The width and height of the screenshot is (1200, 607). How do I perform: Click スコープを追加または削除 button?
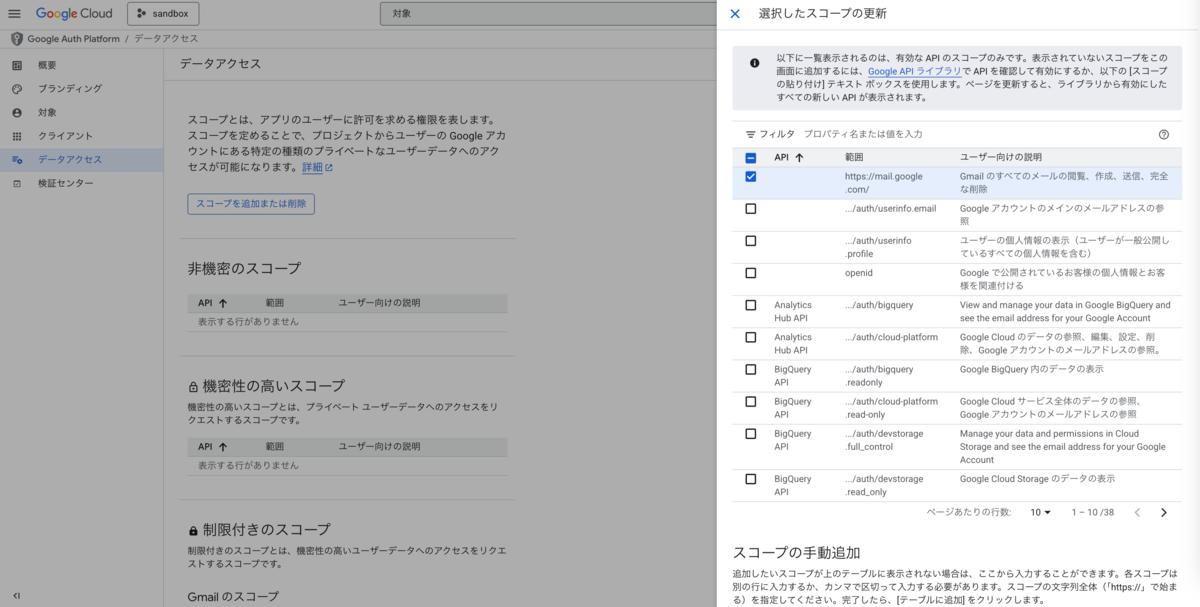point(251,203)
